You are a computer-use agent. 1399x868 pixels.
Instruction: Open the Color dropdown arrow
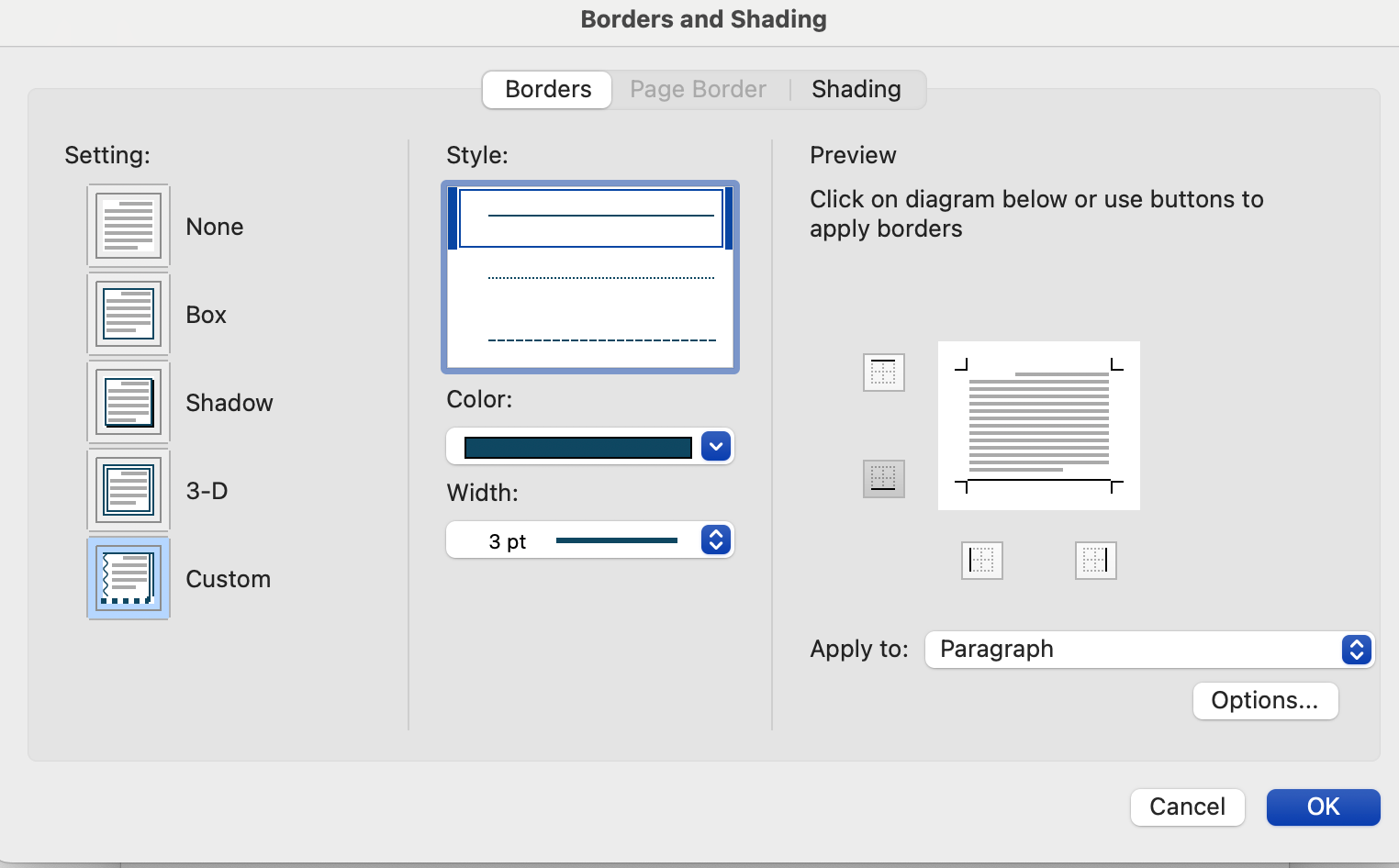[716, 447]
